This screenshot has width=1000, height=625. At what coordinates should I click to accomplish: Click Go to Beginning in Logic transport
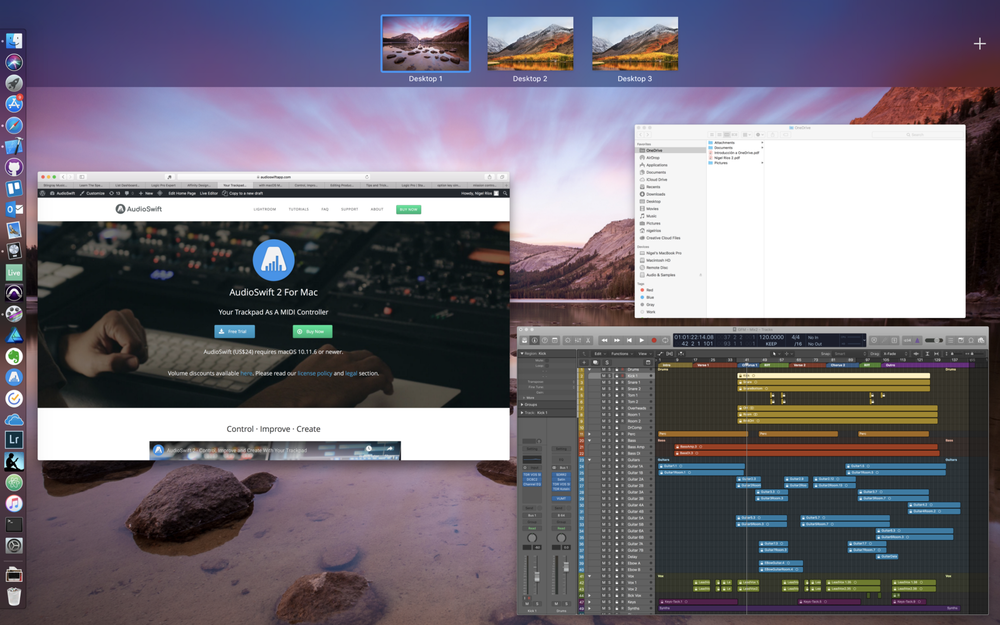(629, 341)
